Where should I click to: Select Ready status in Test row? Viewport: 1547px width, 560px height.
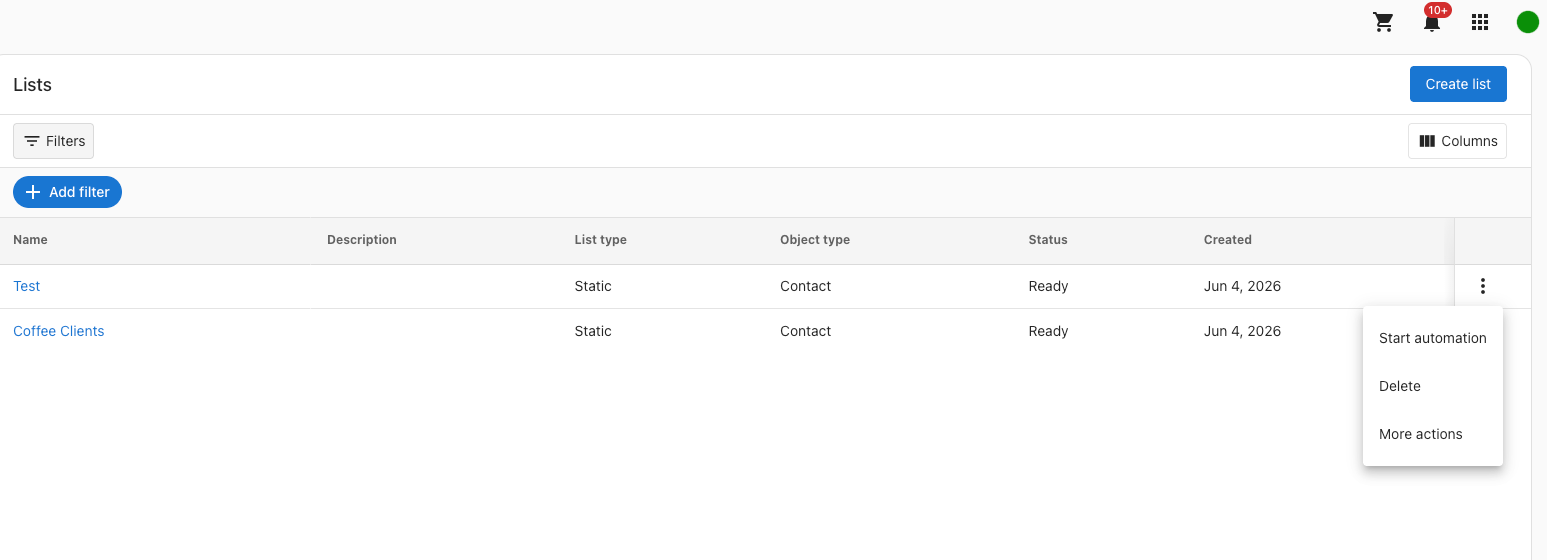pos(1048,286)
